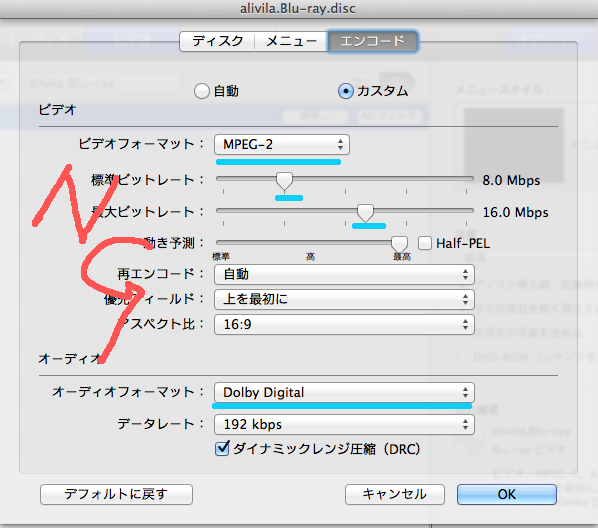Open the データレート 192 kbps dropdown

point(344,424)
